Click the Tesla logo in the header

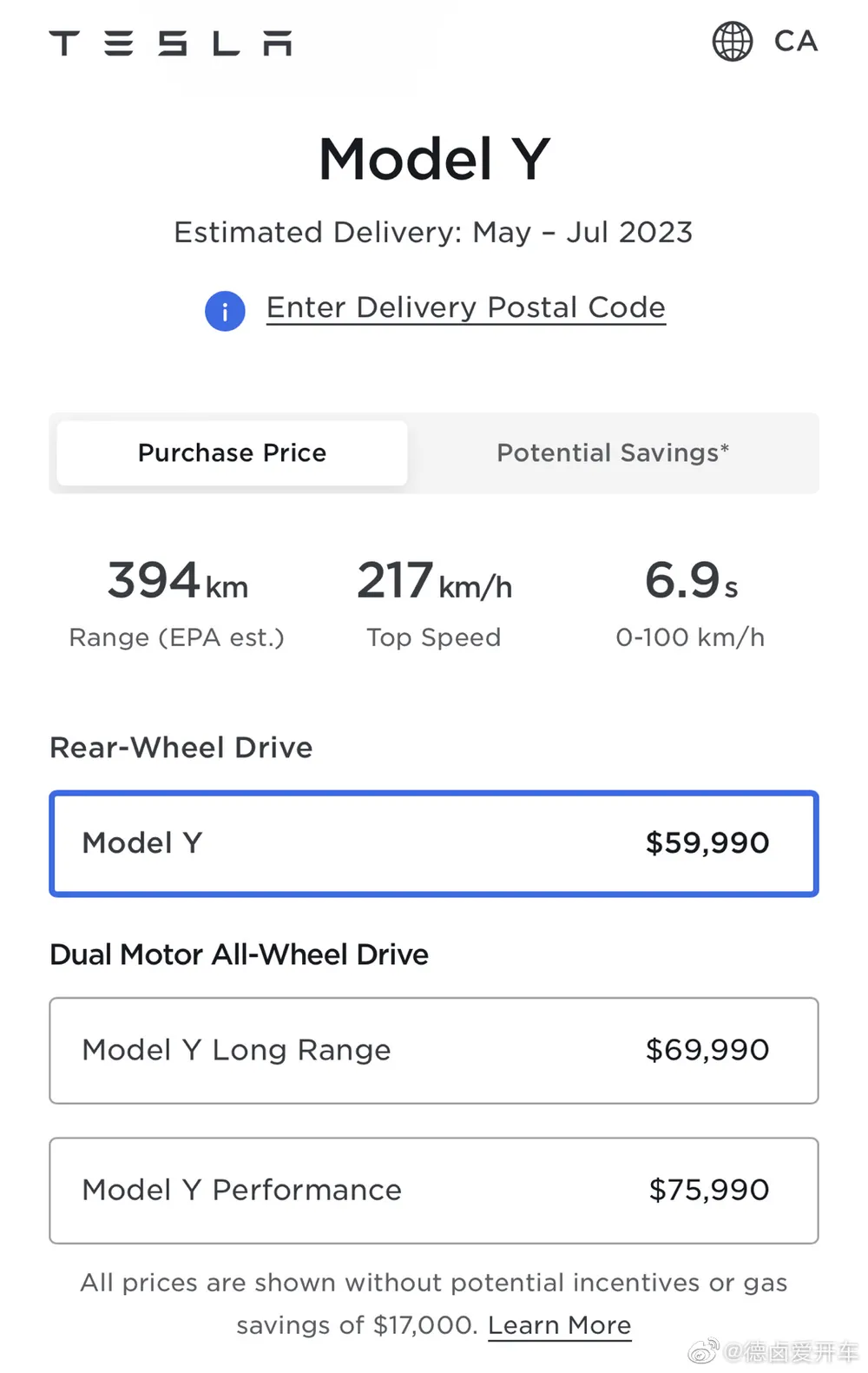(170, 43)
